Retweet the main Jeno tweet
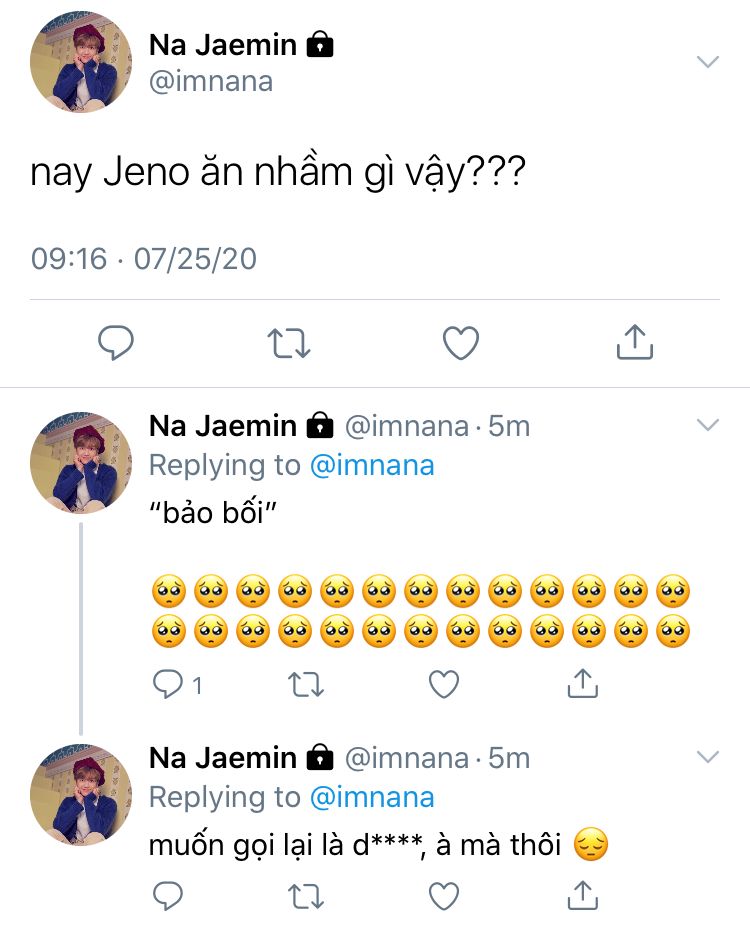 coord(290,343)
